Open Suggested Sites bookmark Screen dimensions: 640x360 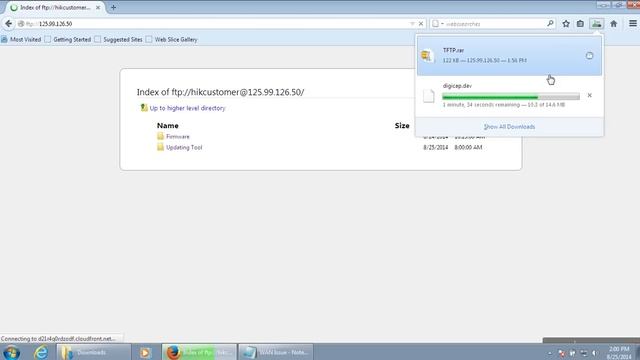pos(118,40)
